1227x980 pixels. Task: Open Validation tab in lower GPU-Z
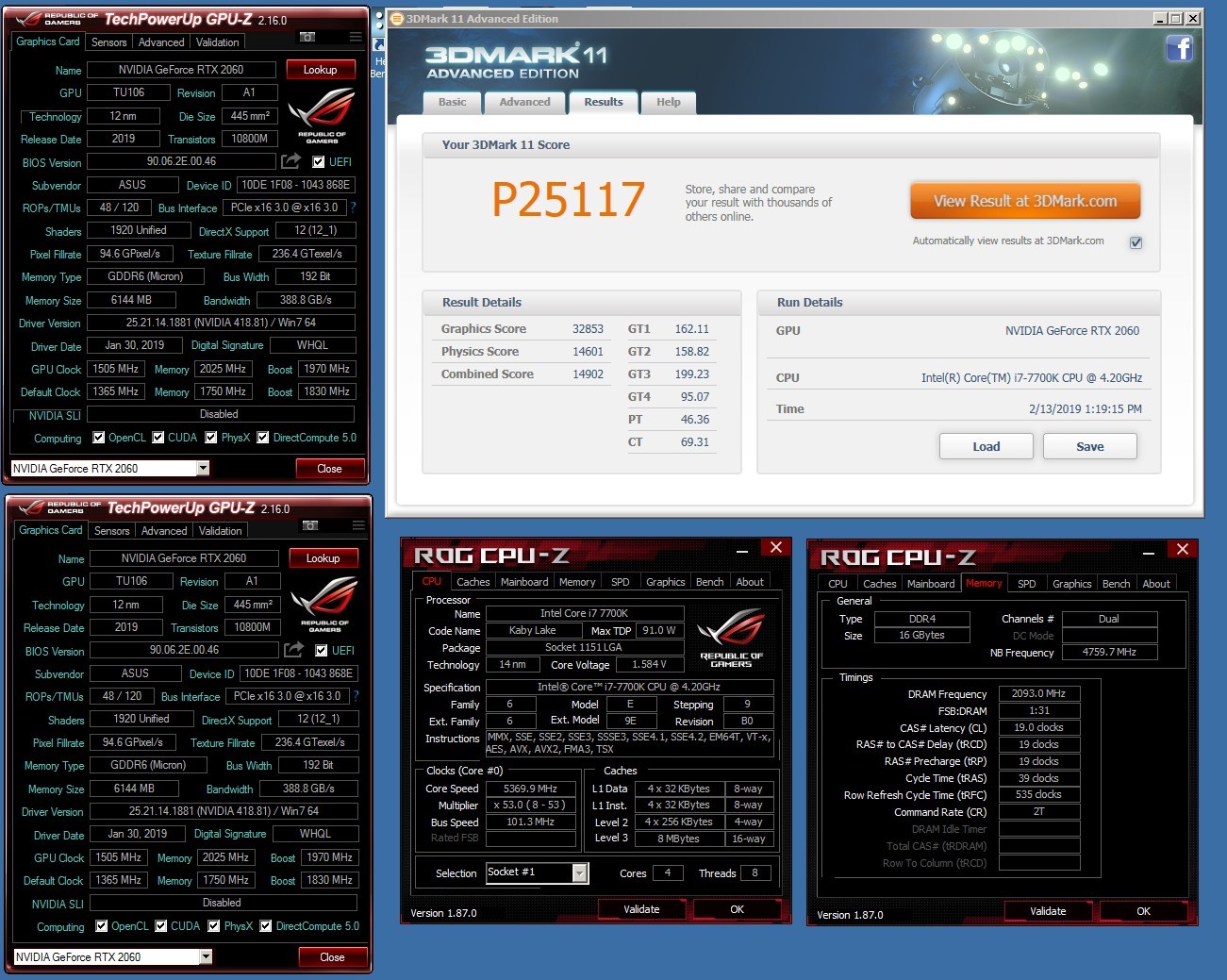pyautogui.click(x=221, y=531)
